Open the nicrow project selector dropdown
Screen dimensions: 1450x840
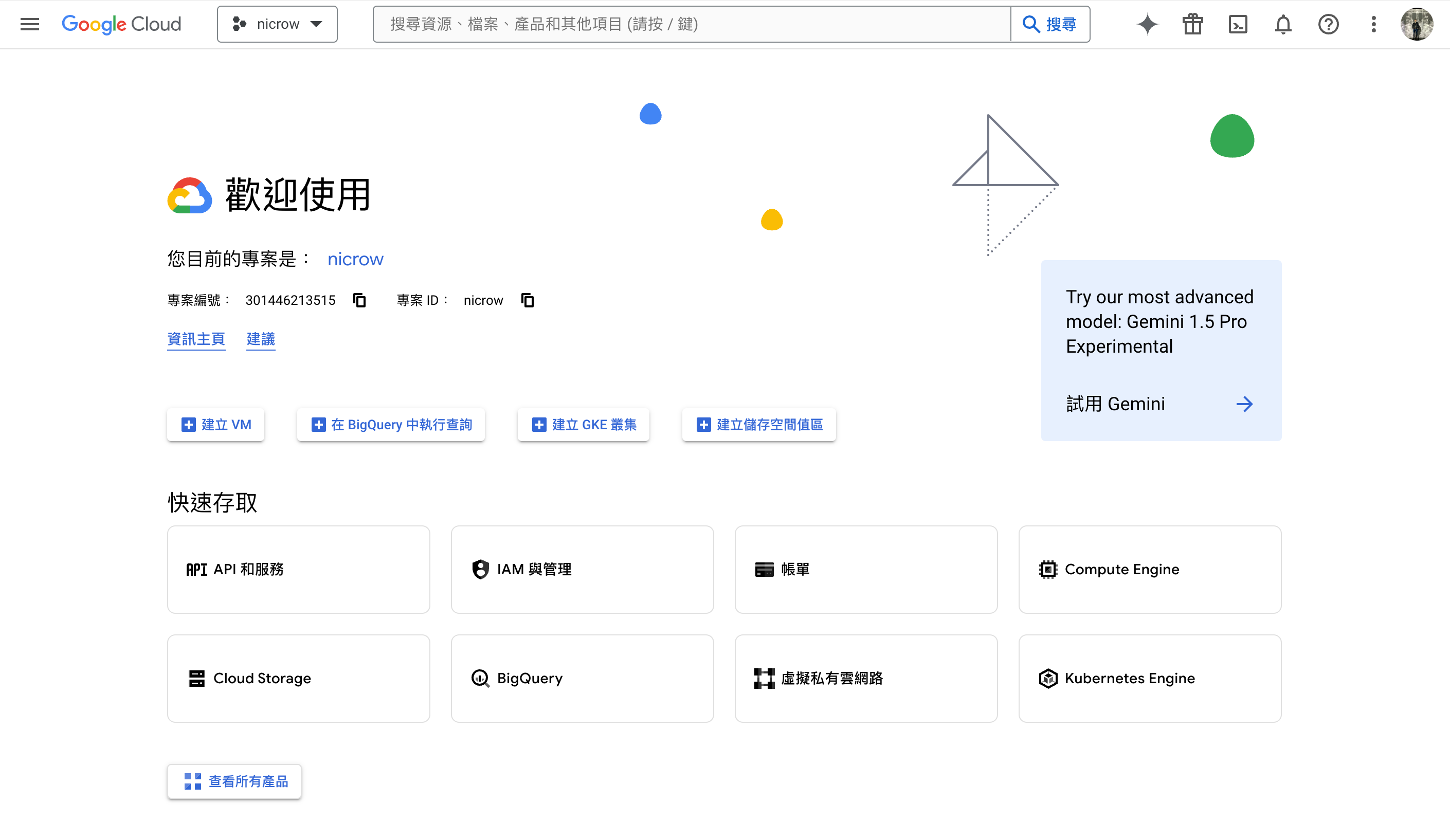click(277, 24)
